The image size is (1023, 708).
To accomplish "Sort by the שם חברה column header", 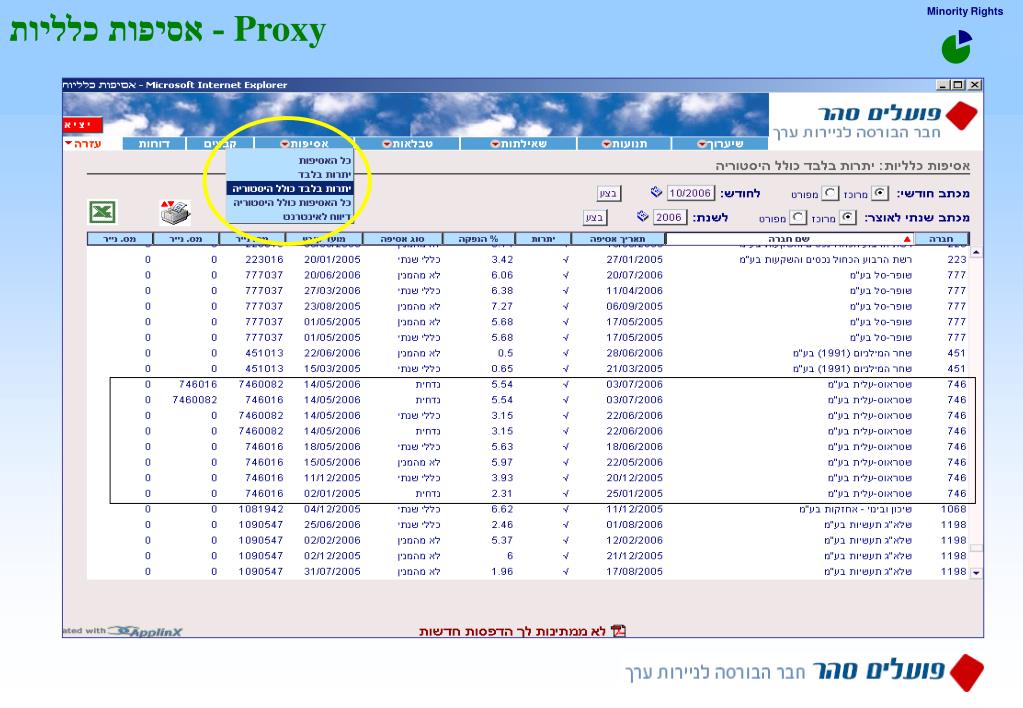I will pyautogui.click(x=788, y=239).
